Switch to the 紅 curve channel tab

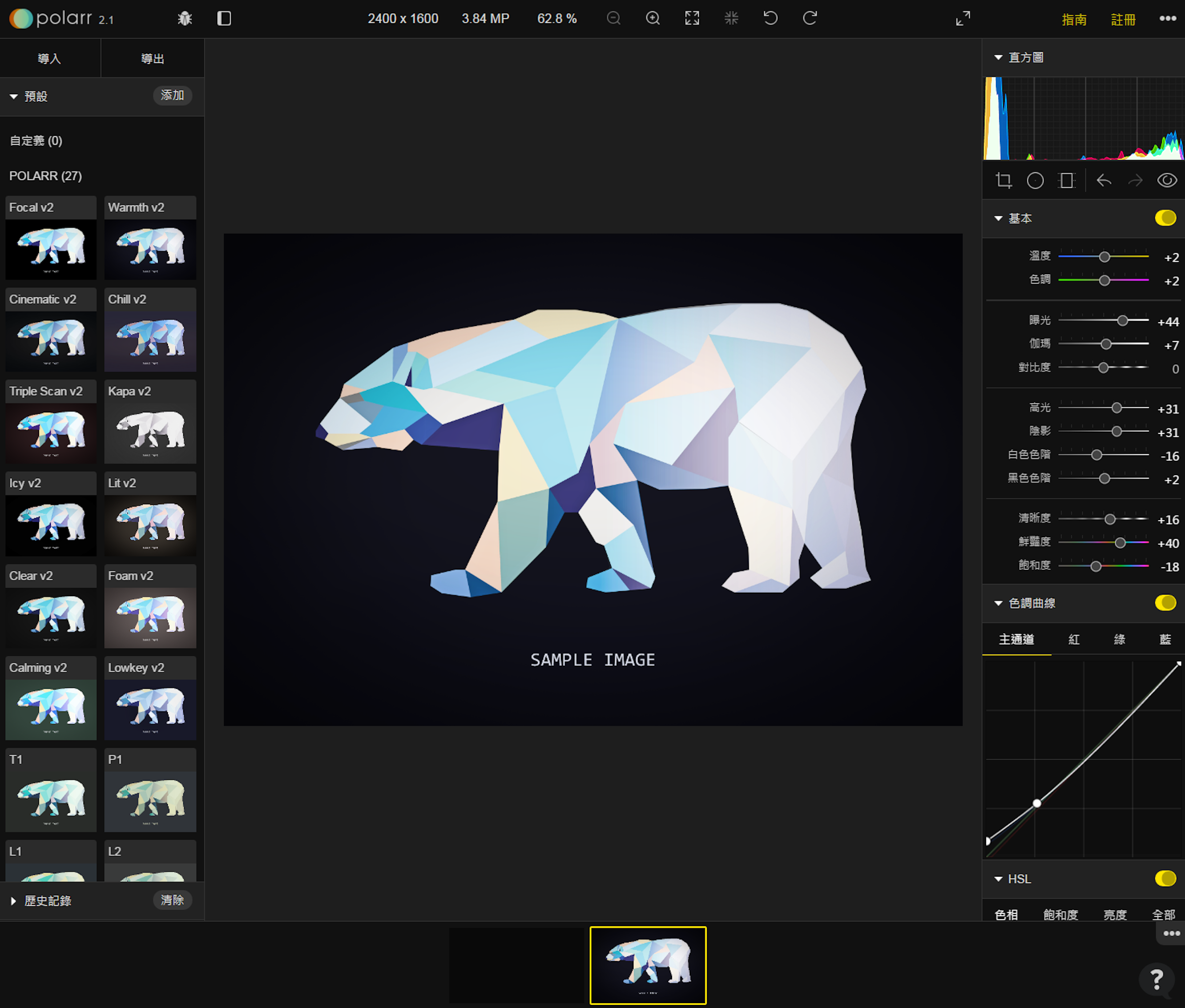1074,640
